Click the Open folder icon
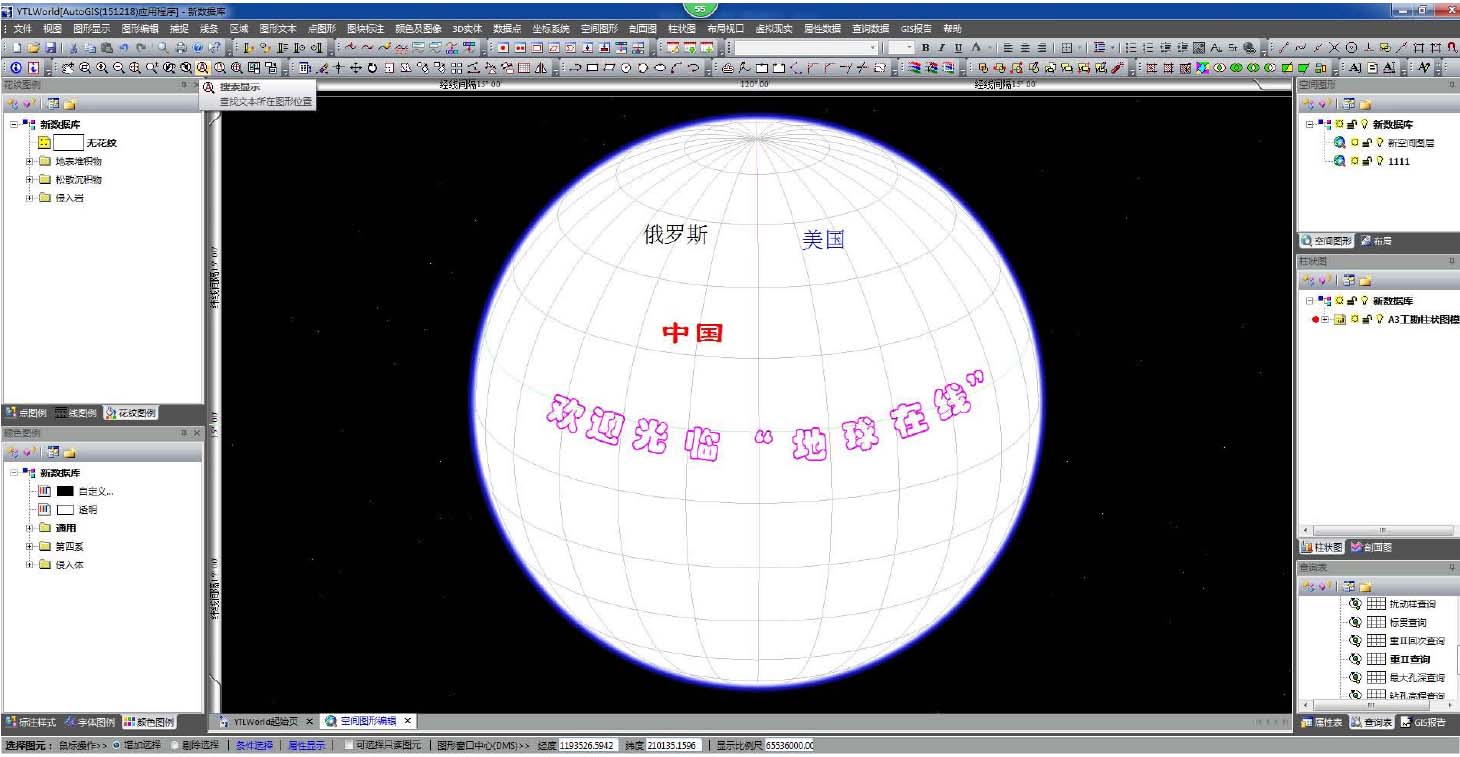 pyautogui.click(x=33, y=47)
